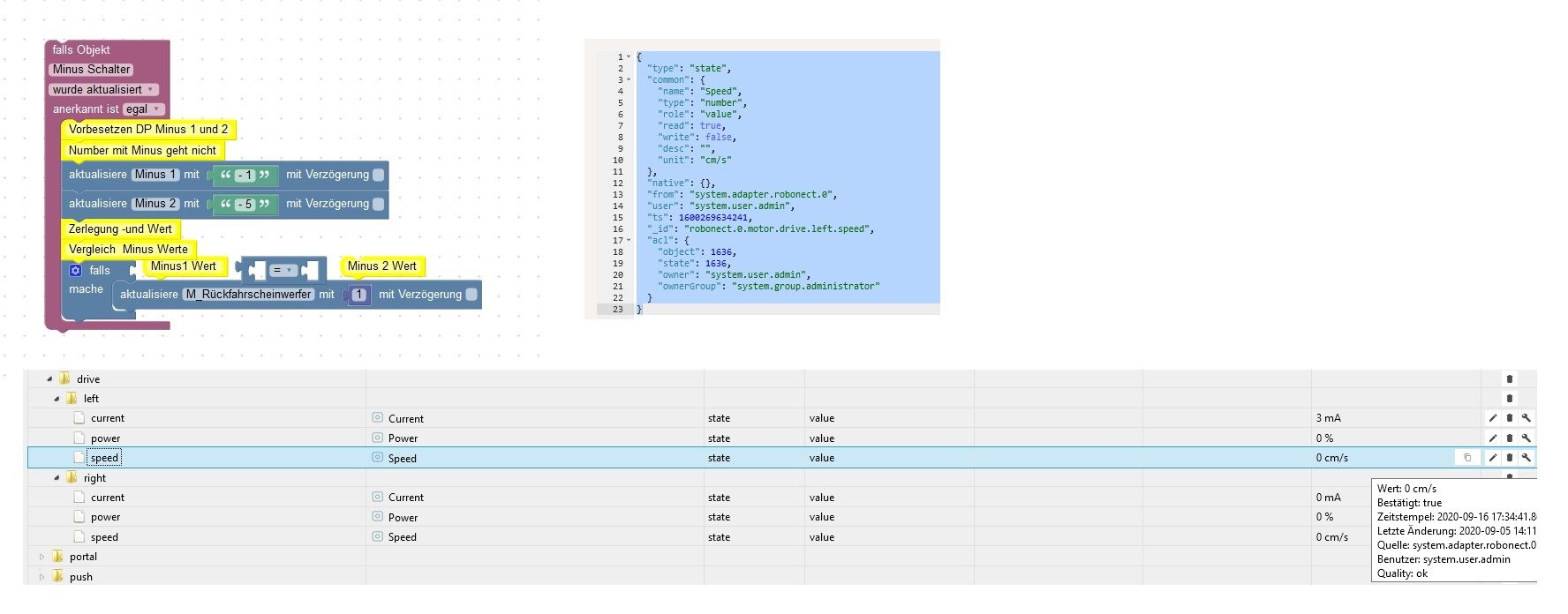Image resolution: width=1568 pixels, height=614 pixels.
Task: Toggle the mit Verzögerung checkbox on Minus 1 block
Action: (379, 175)
